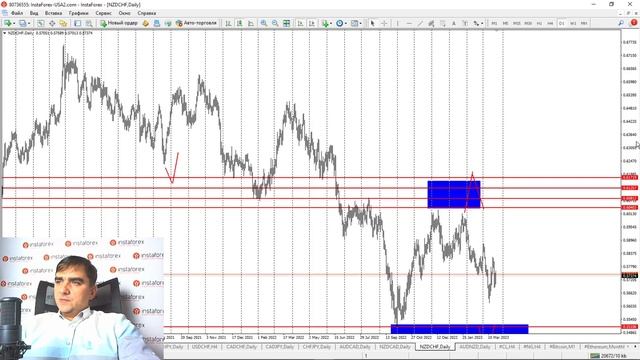Viewport: 640px width, 360px height.
Task: Switch to AUDCAD,Daily chart tab
Action: (355, 347)
